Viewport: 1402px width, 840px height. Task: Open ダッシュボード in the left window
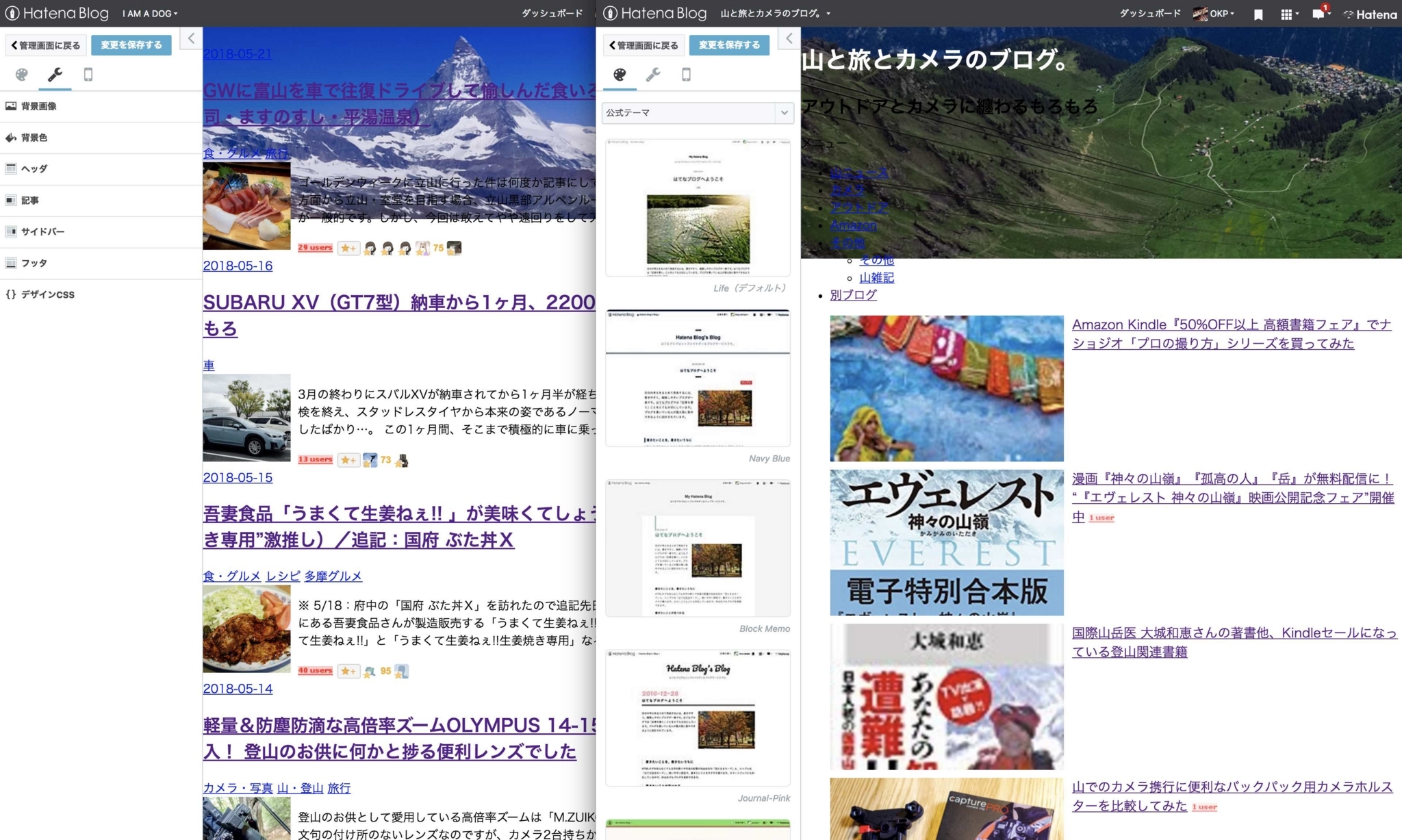[x=552, y=14]
